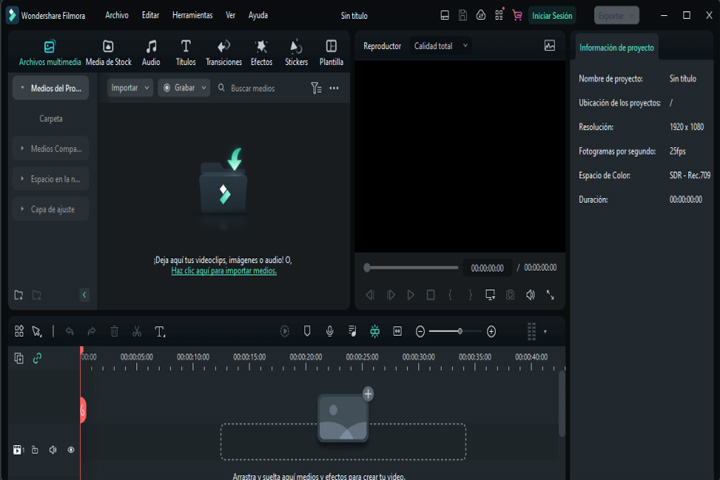The width and height of the screenshot is (720, 480).
Task: Click the shopping cart icon
Action: (518, 16)
